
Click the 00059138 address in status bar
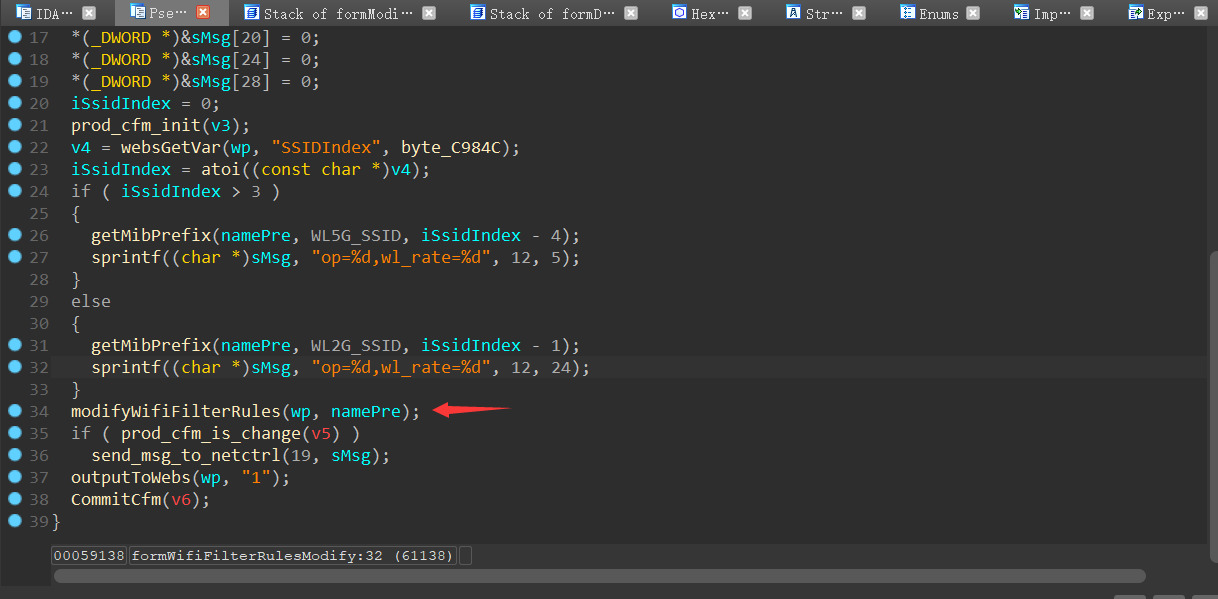89,555
